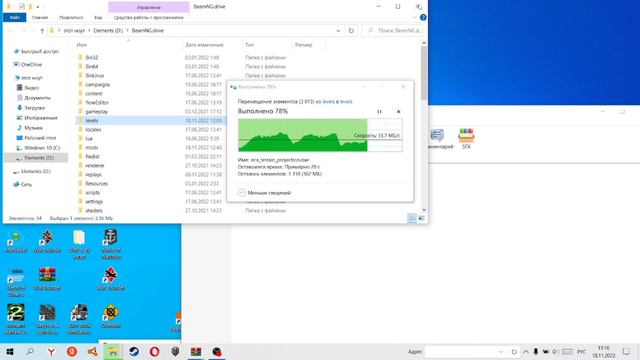This screenshot has height=360, width=640.
Task: Open the notification center icon
Action: pyautogui.click(x=627, y=351)
